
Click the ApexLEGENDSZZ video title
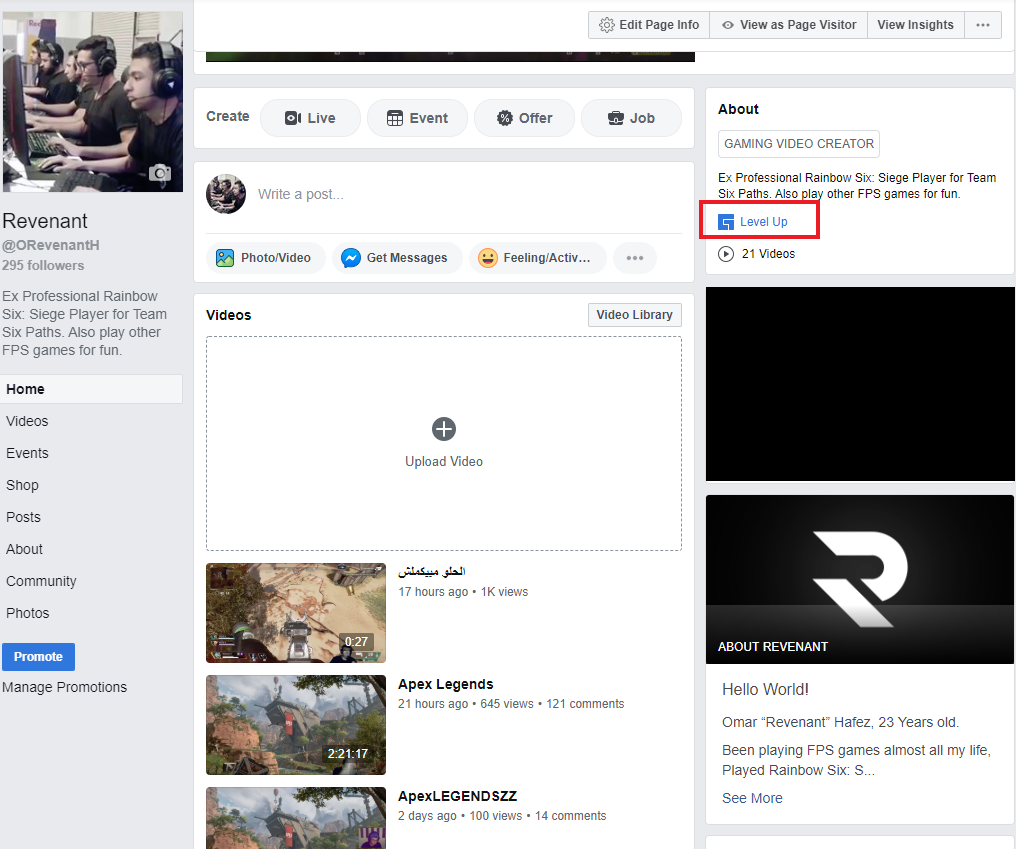[x=457, y=797]
